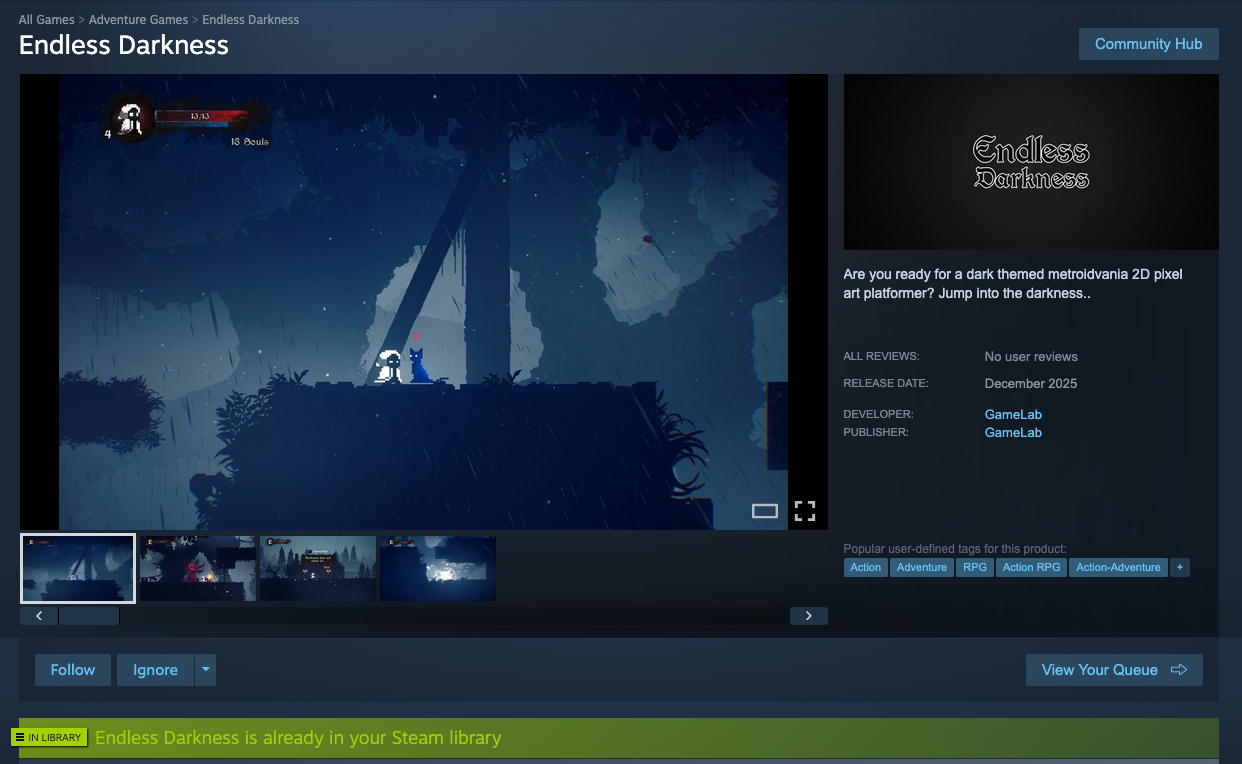The height and width of the screenshot is (764, 1242).
Task: Click View Your Queue button
Action: click(x=1114, y=670)
